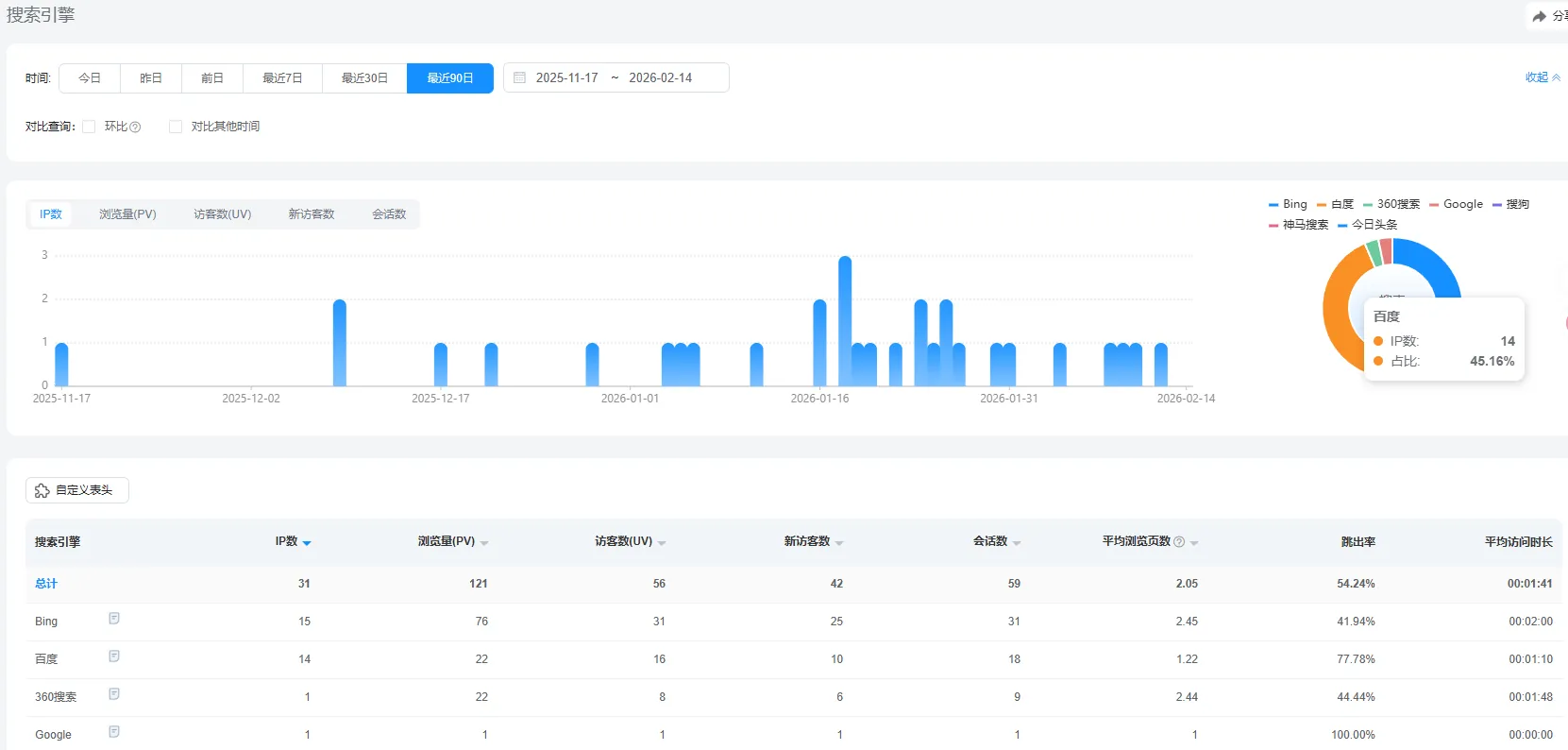Click the help icon beside 环比

[135, 127]
